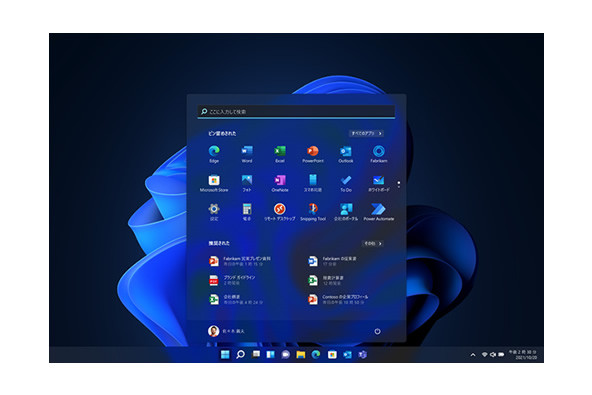This screenshot has width=592, height=395.
Task: Open the Edge browser pinned app
Action: [214, 154]
